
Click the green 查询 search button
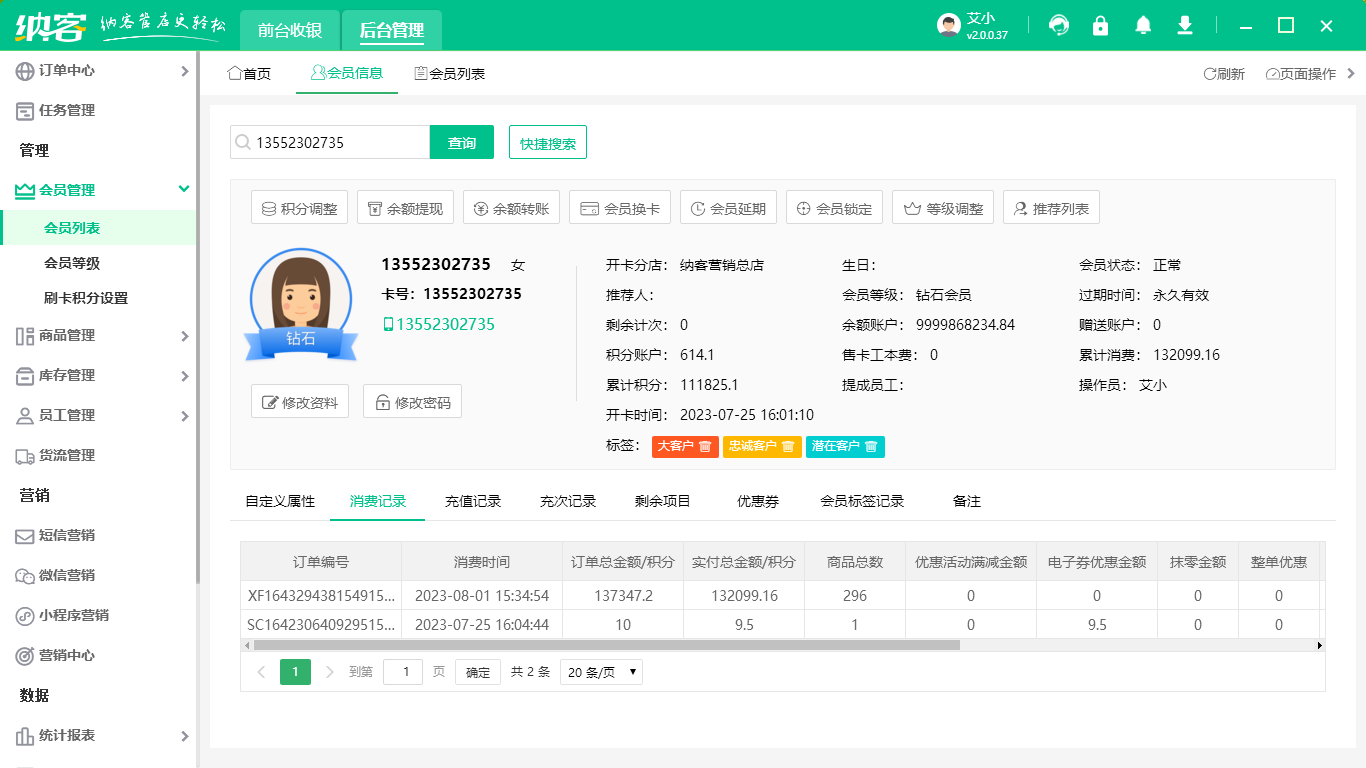[x=461, y=142]
